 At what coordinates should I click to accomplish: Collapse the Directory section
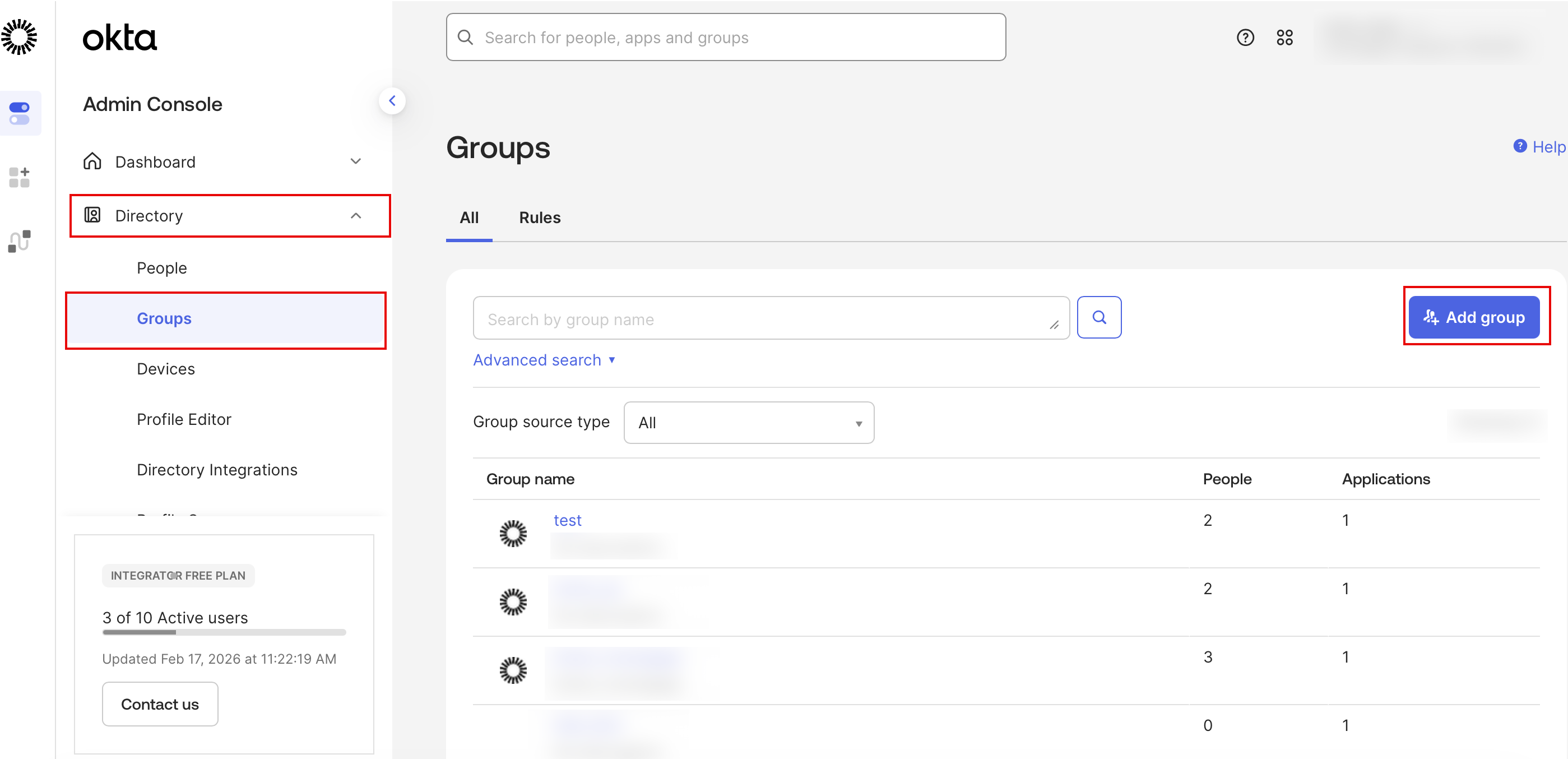(356, 215)
